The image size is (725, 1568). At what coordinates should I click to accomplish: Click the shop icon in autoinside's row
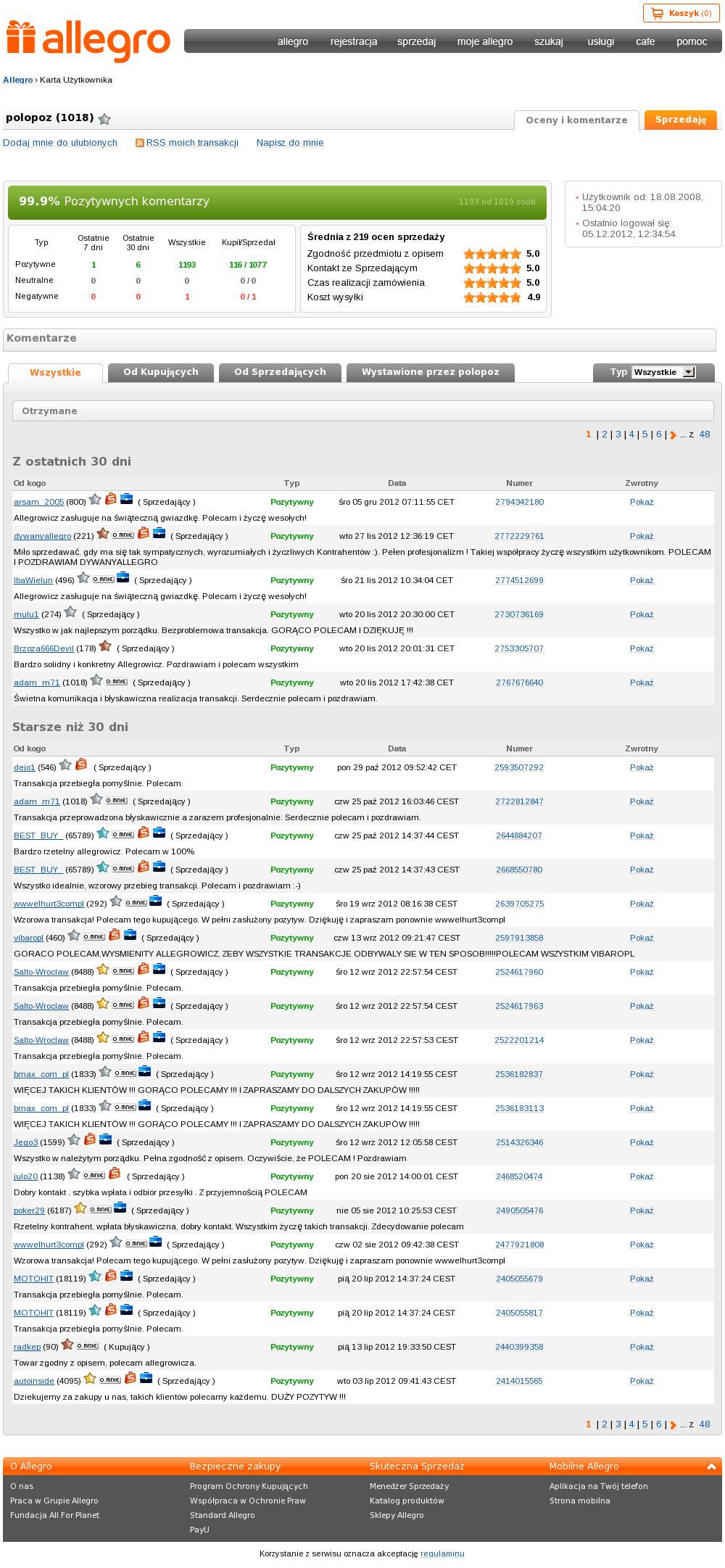coord(130,1378)
